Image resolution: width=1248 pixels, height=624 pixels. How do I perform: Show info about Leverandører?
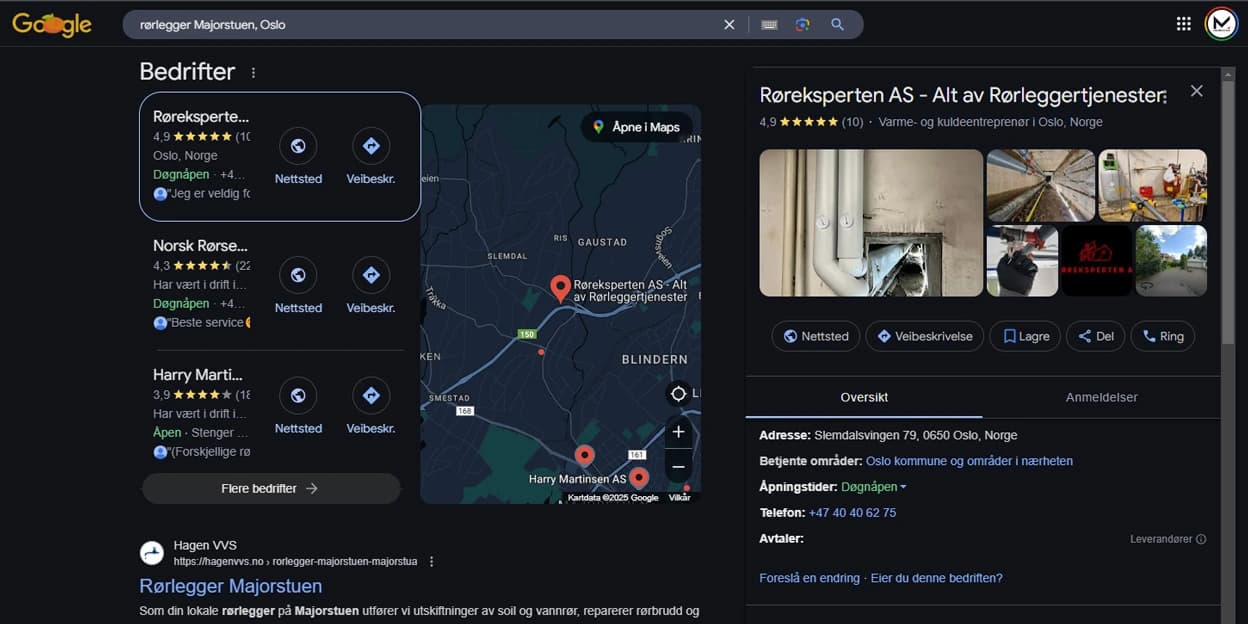click(x=1201, y=539)
